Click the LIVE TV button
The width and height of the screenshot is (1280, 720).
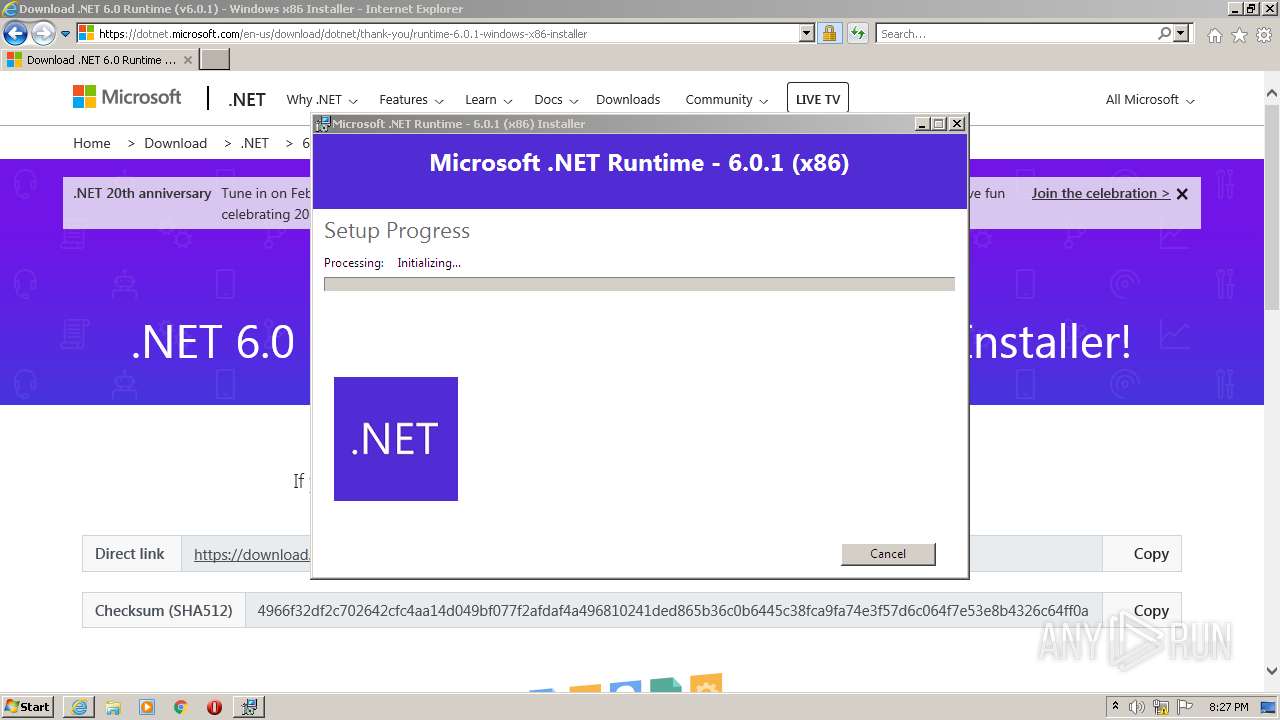pos(818,99)
